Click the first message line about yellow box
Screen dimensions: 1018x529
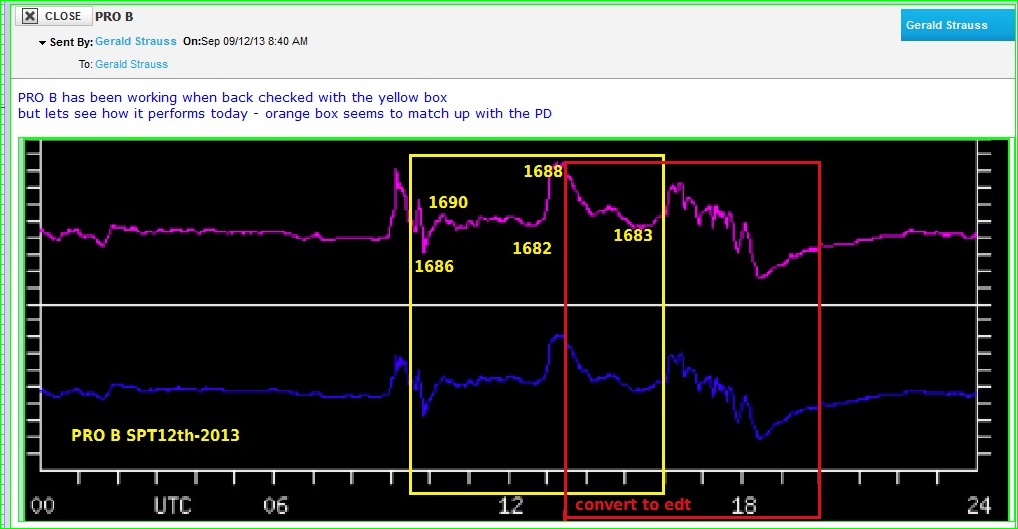click(232, 97)
